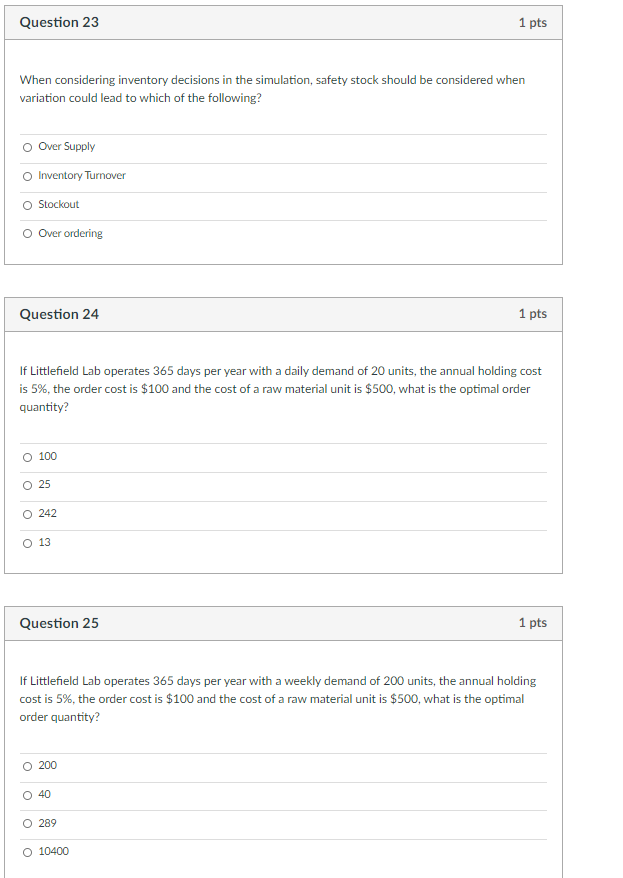Choose 25 as the optimal order quantity

(27, 485)
